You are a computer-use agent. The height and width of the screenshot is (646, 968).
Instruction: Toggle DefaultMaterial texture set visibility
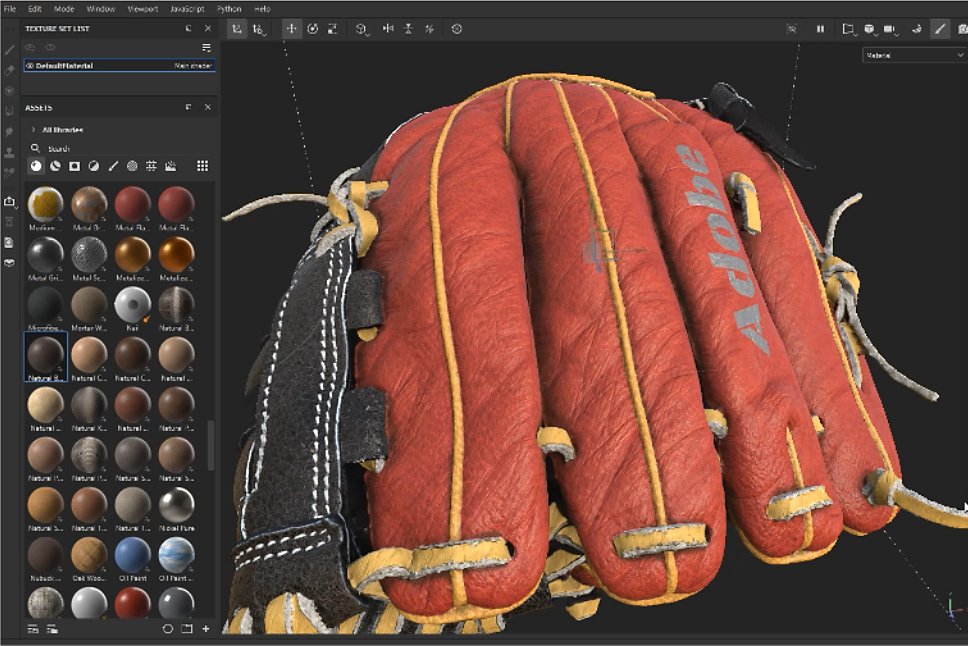coord(30,65)
